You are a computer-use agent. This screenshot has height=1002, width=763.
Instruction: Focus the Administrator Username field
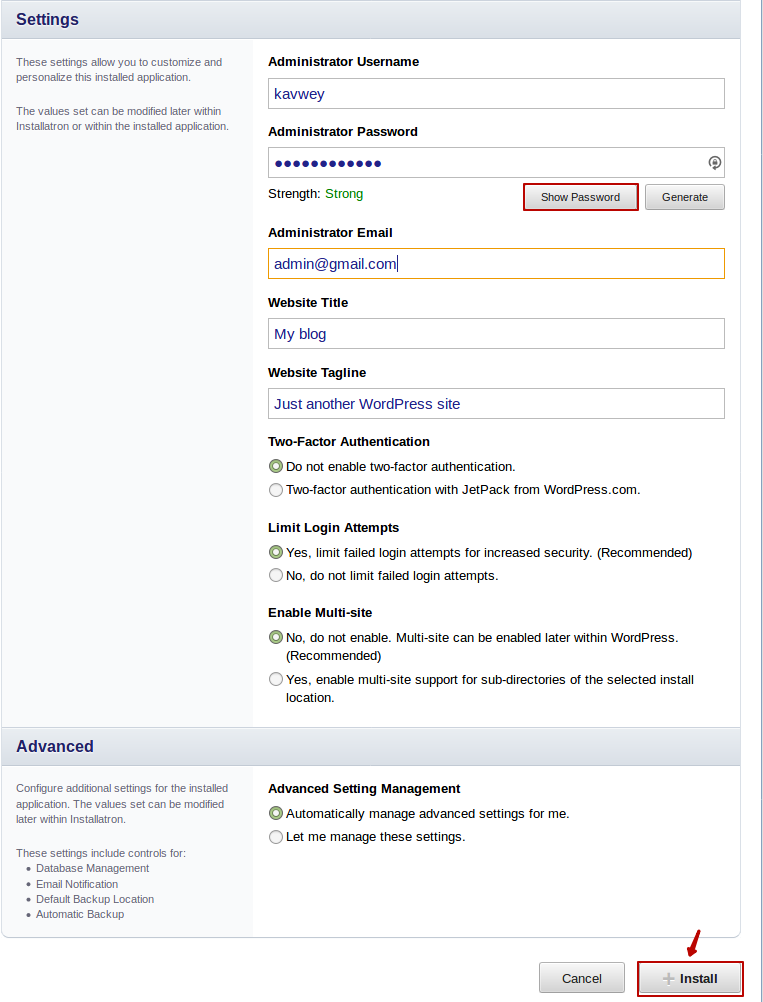coord(496,94)
